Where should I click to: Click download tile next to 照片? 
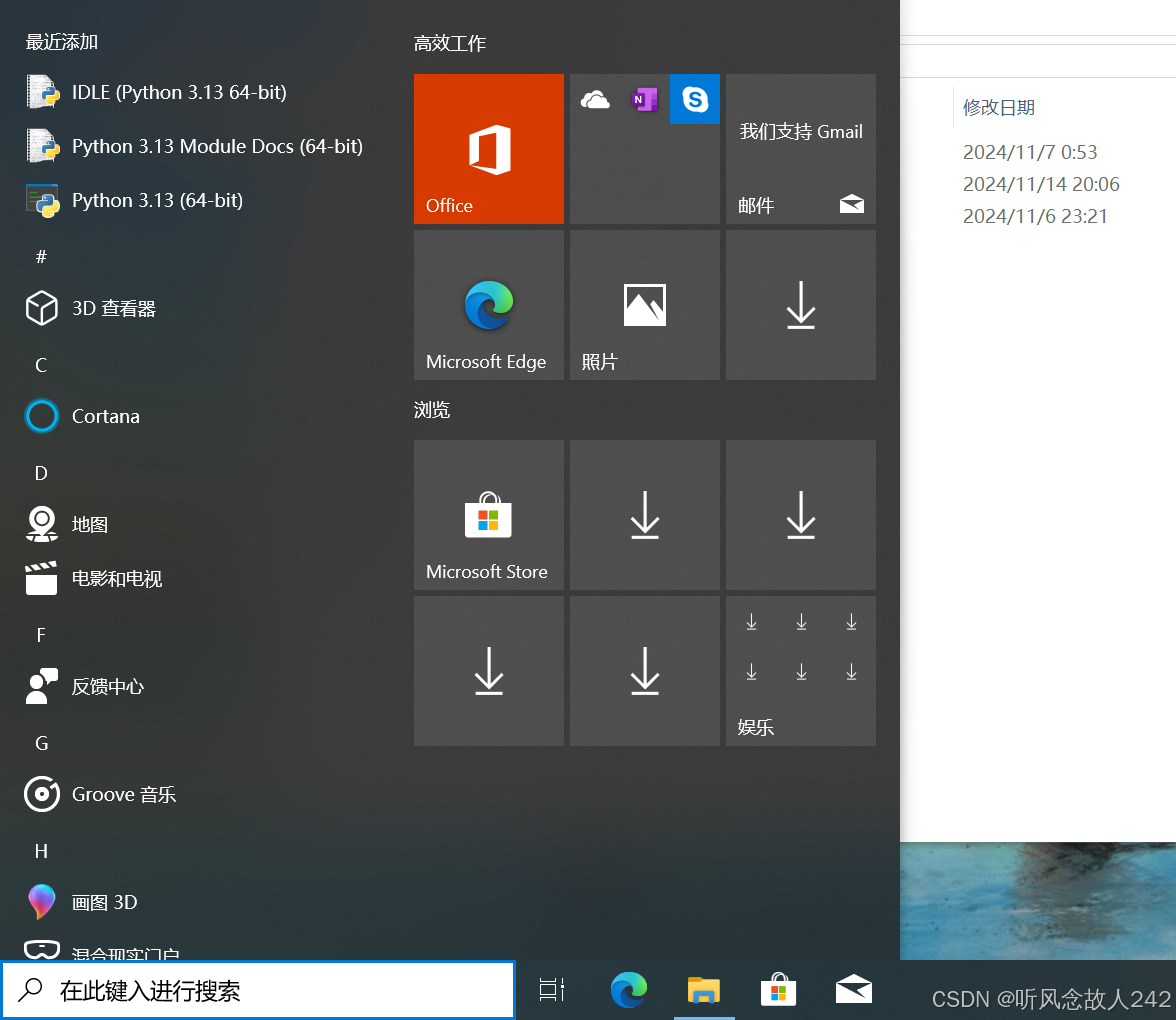800,304
